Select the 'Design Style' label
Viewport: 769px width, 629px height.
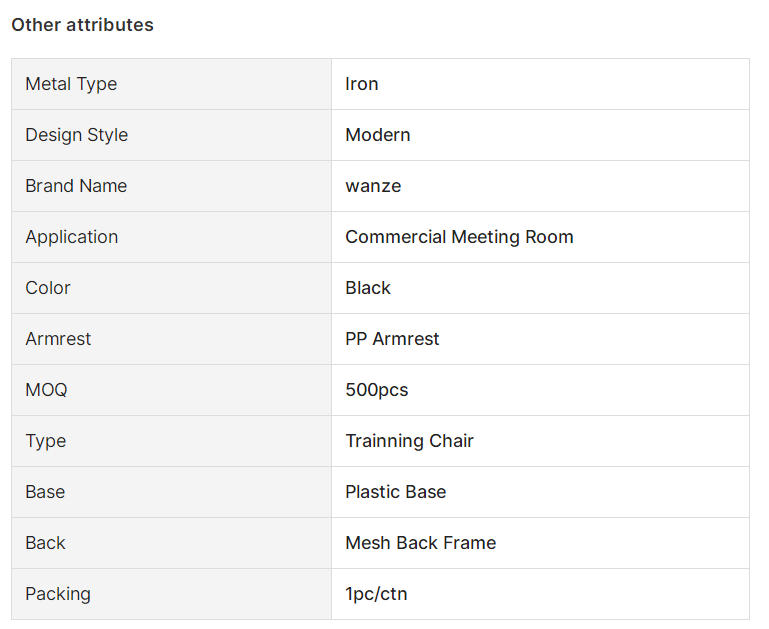tap(77, 135)
